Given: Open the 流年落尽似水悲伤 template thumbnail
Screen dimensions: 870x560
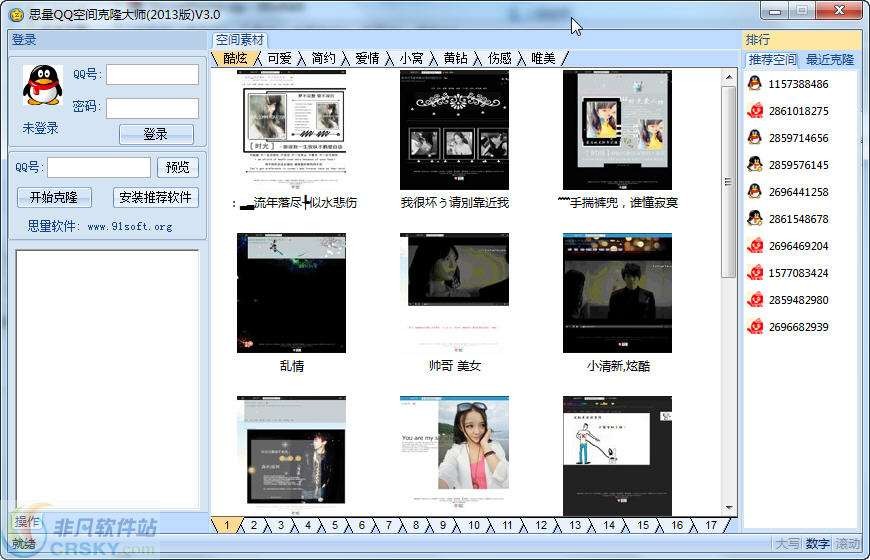Looking at the screenshot, I should pos(291,130).
